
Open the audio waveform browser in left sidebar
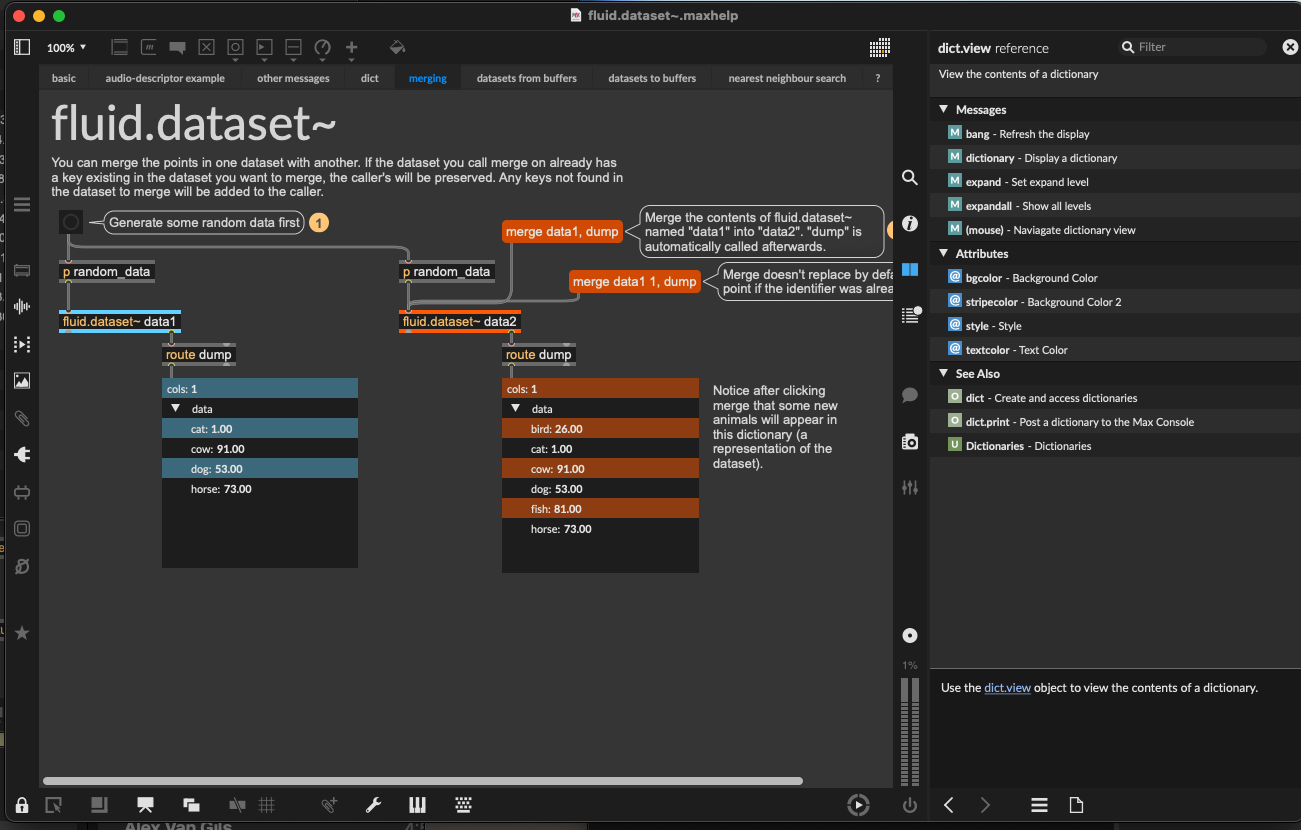(22, 307)
